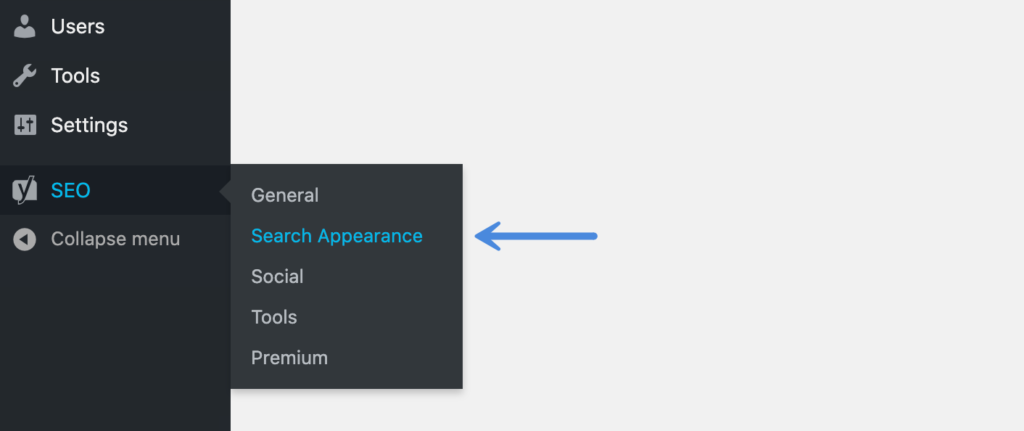This screenshot has height=431, width=1024.
Task: Open the Users menu label
Action: coord(78,27)
